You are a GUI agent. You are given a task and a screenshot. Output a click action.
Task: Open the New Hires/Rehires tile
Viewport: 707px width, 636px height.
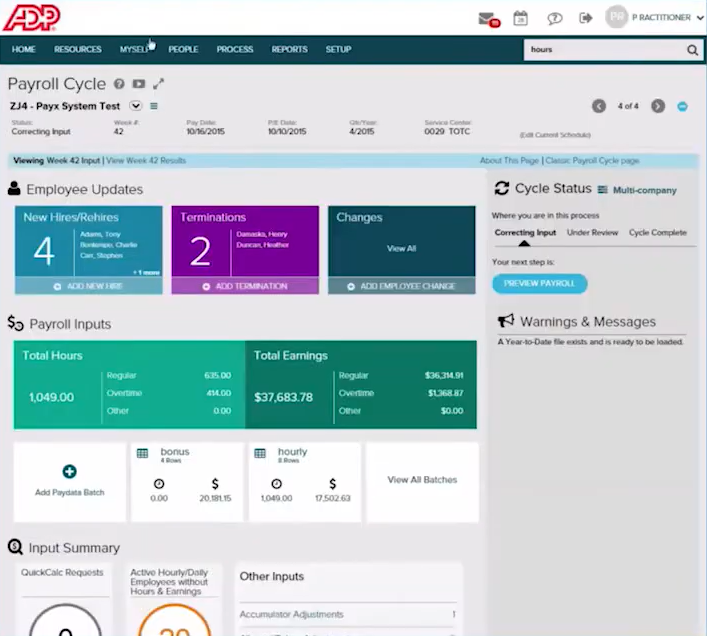[89, 241]
